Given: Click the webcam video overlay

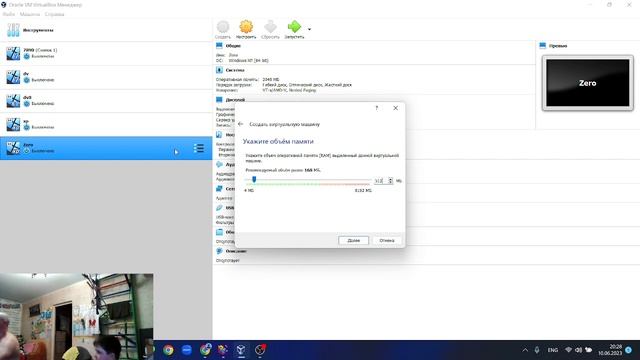Looking at the screenshot, I should coord(77,317).
